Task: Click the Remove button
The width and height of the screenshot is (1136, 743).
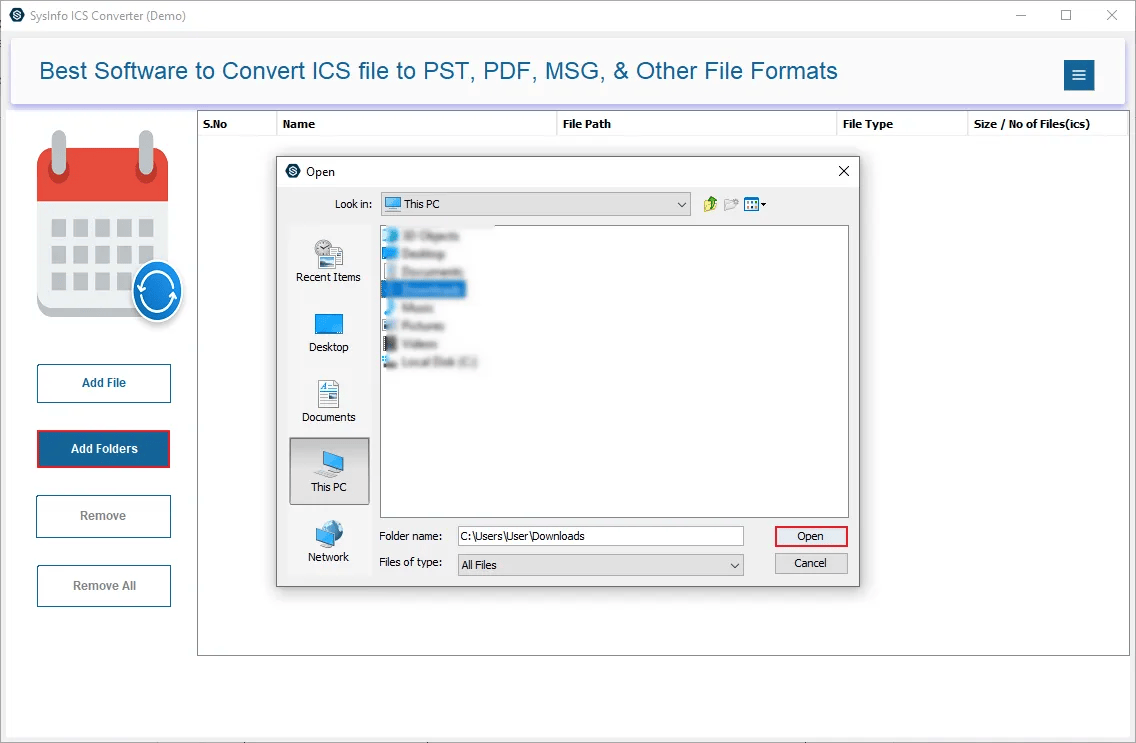Action: (x=104, y=516)
